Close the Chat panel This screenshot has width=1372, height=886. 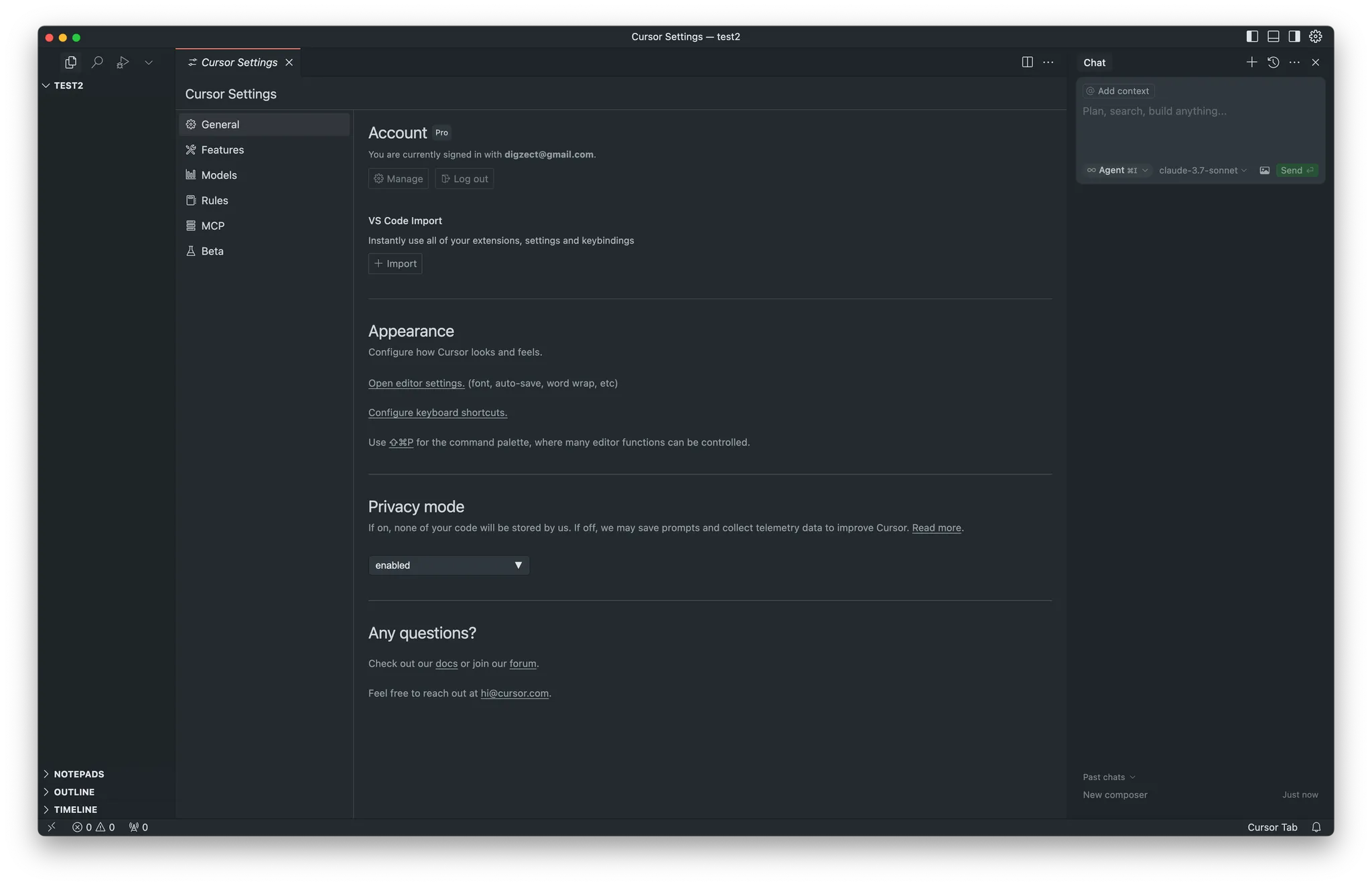[1316, 62]
